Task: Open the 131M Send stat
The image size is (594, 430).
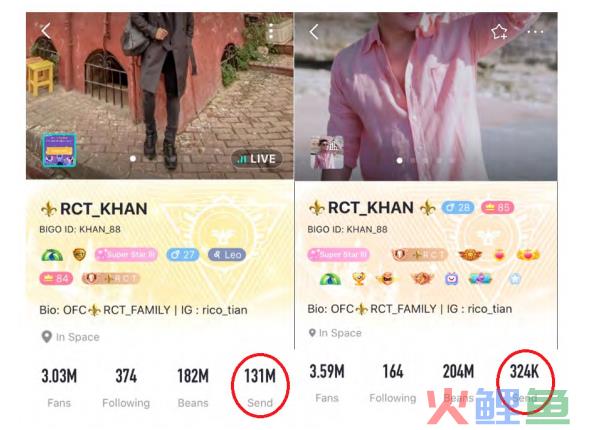Action: point(260,387)
